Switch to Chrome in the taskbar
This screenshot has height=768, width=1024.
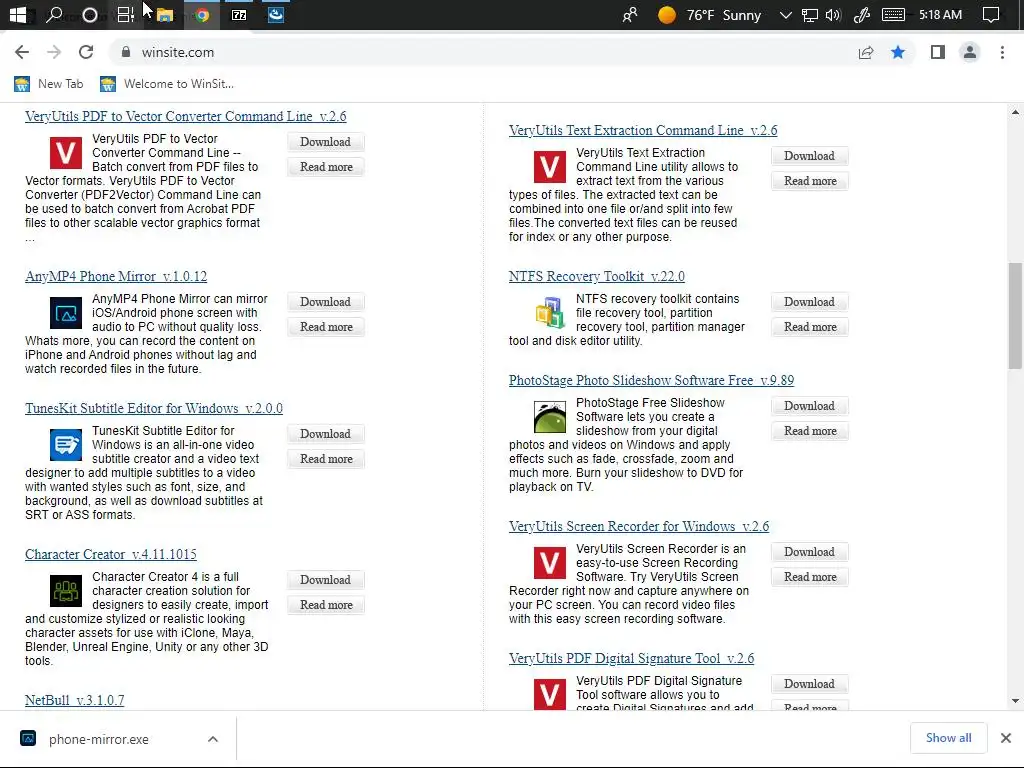click(202, 15)
